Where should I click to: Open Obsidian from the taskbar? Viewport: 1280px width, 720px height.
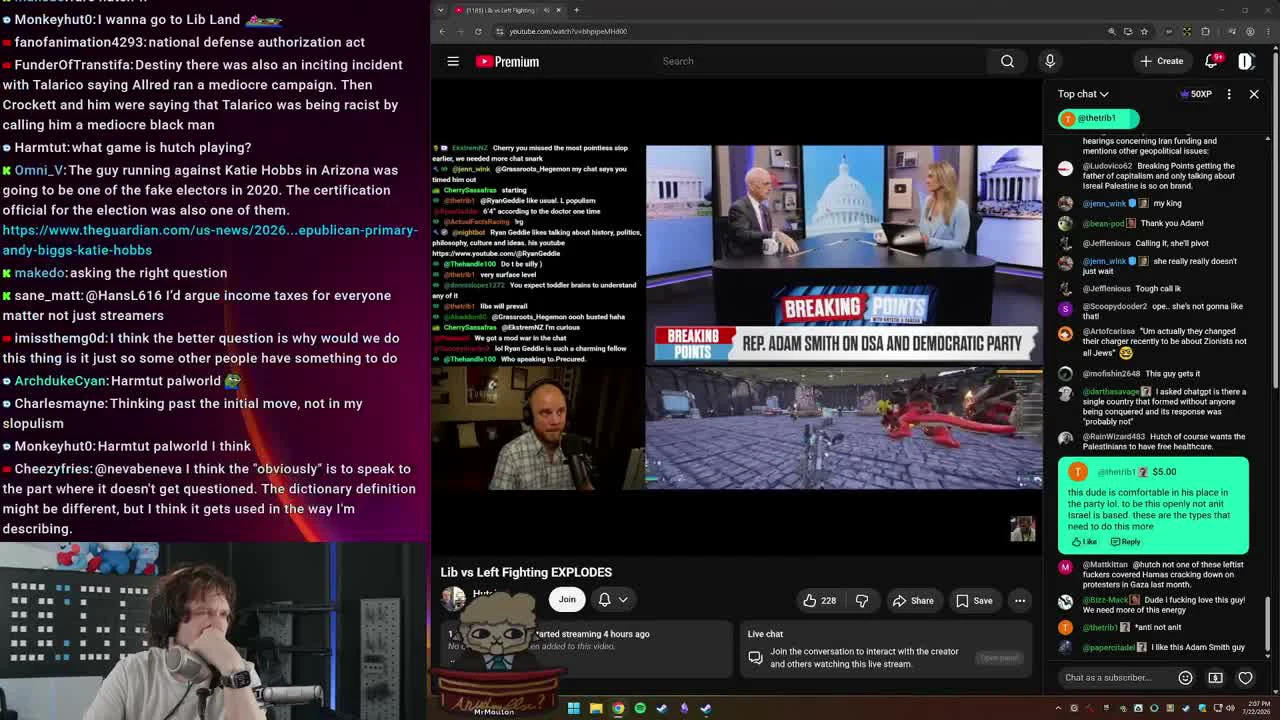(684, 708)
